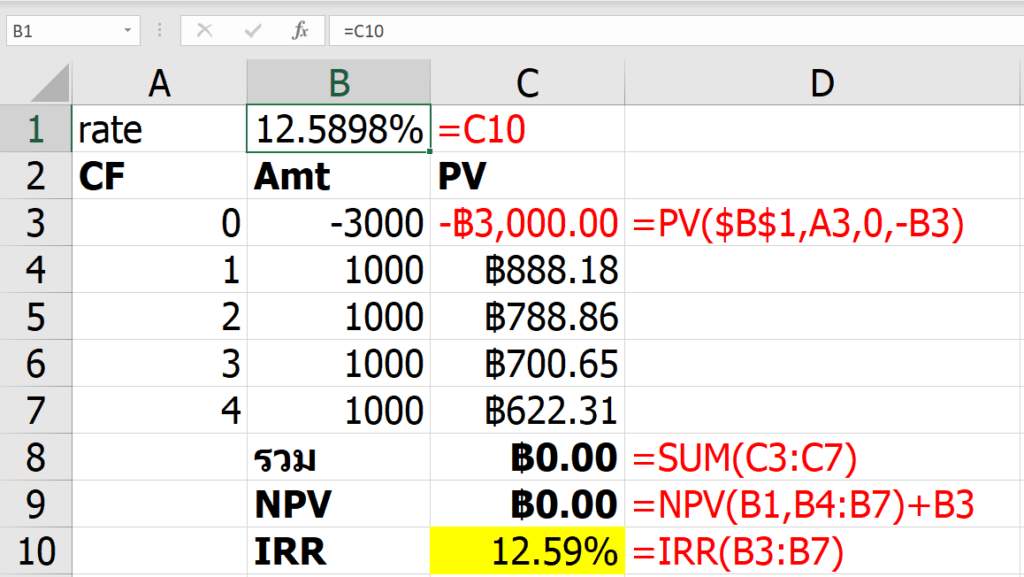Click the red '=C10' text cell
Screen dimensions: 1024x577
click(x=528, y=129)
